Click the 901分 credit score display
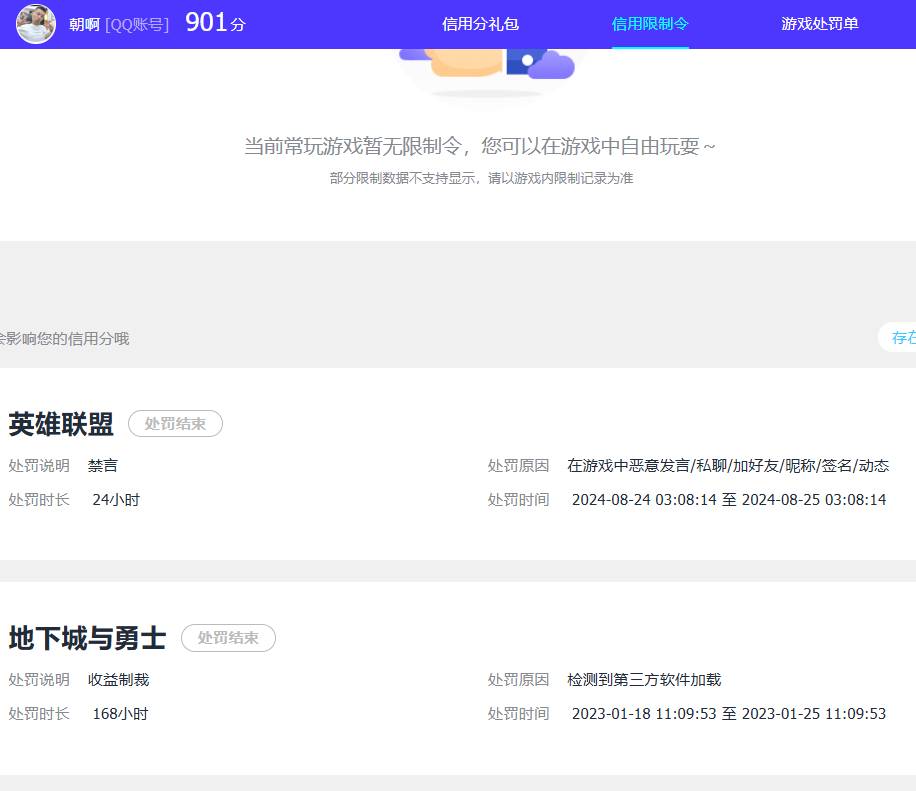 [213, 22]
